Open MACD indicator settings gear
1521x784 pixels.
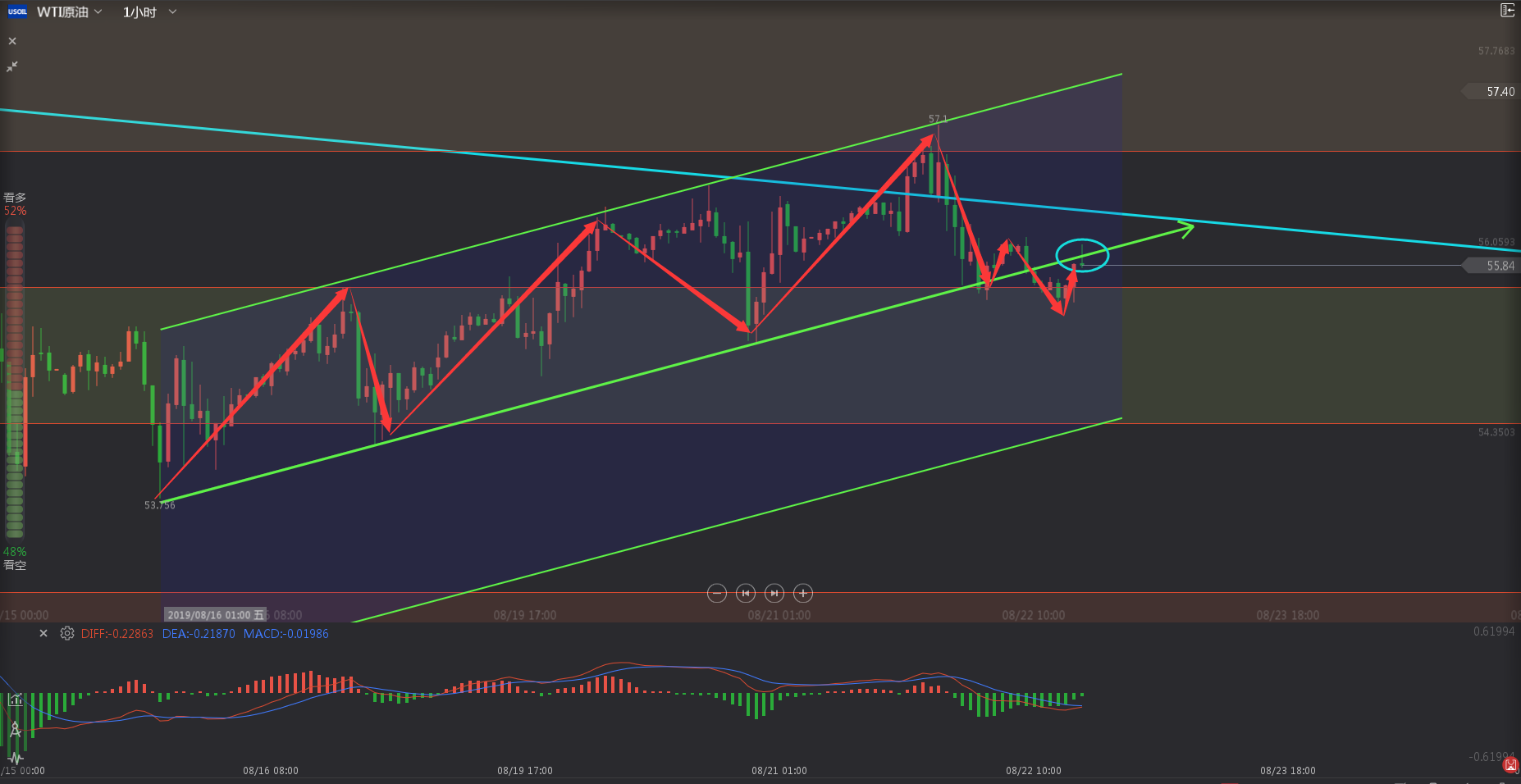[67, 633]
